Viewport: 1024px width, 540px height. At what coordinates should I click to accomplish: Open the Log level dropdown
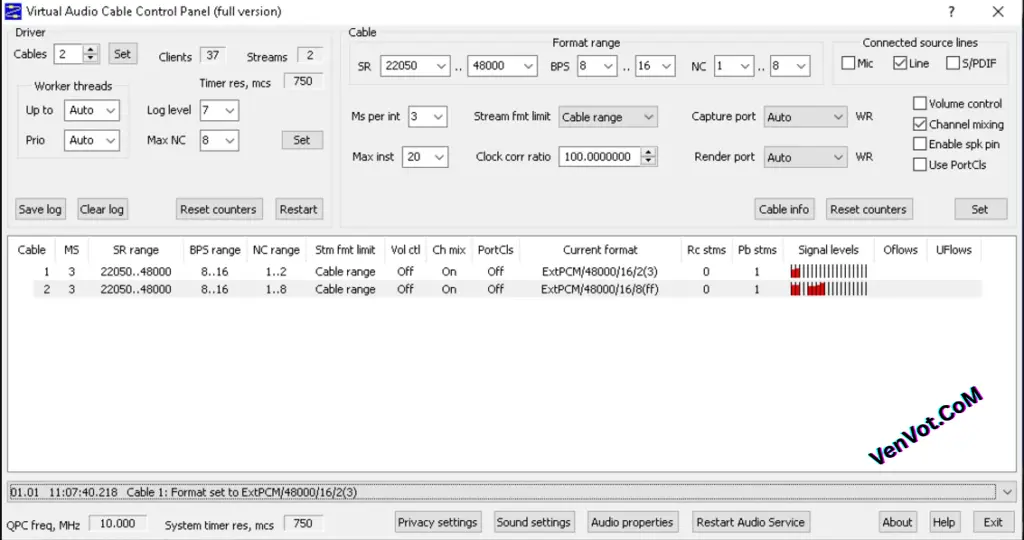pyautogui.click(x=219, y=110)
